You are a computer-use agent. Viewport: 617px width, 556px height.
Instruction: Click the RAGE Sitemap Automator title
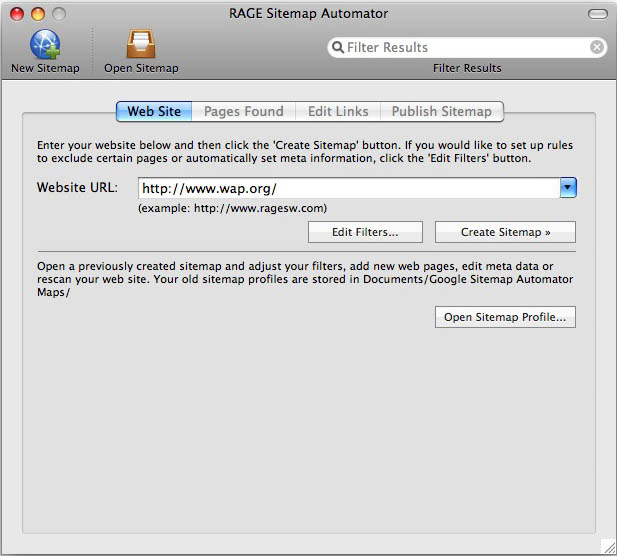[x=308, y=13]
